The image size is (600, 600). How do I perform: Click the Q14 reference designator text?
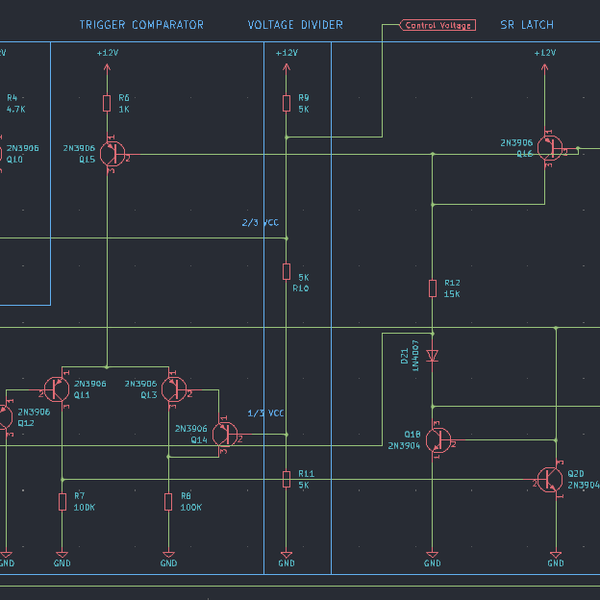(199, 440)
